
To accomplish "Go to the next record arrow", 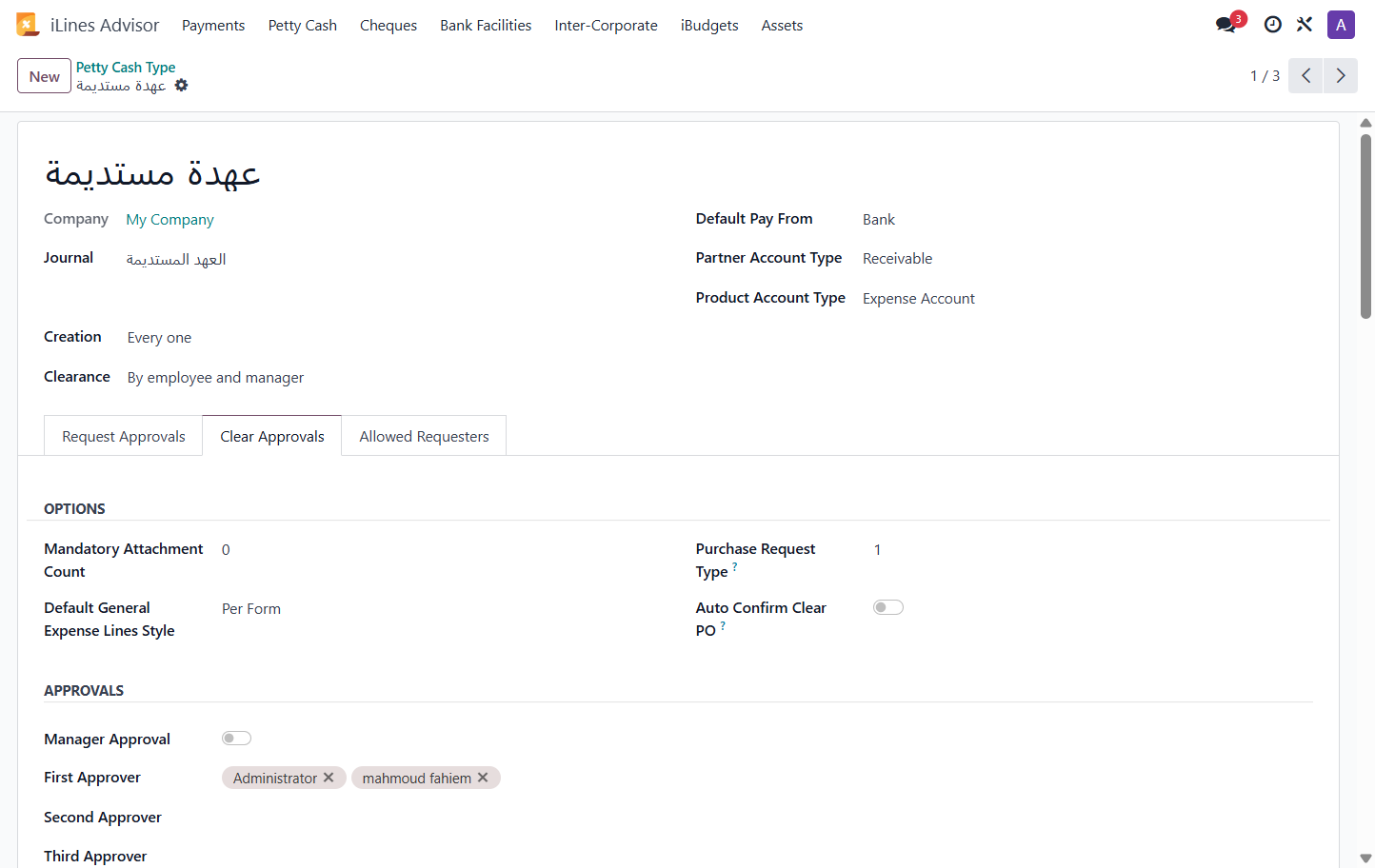I will click(x=1341, y=76).
